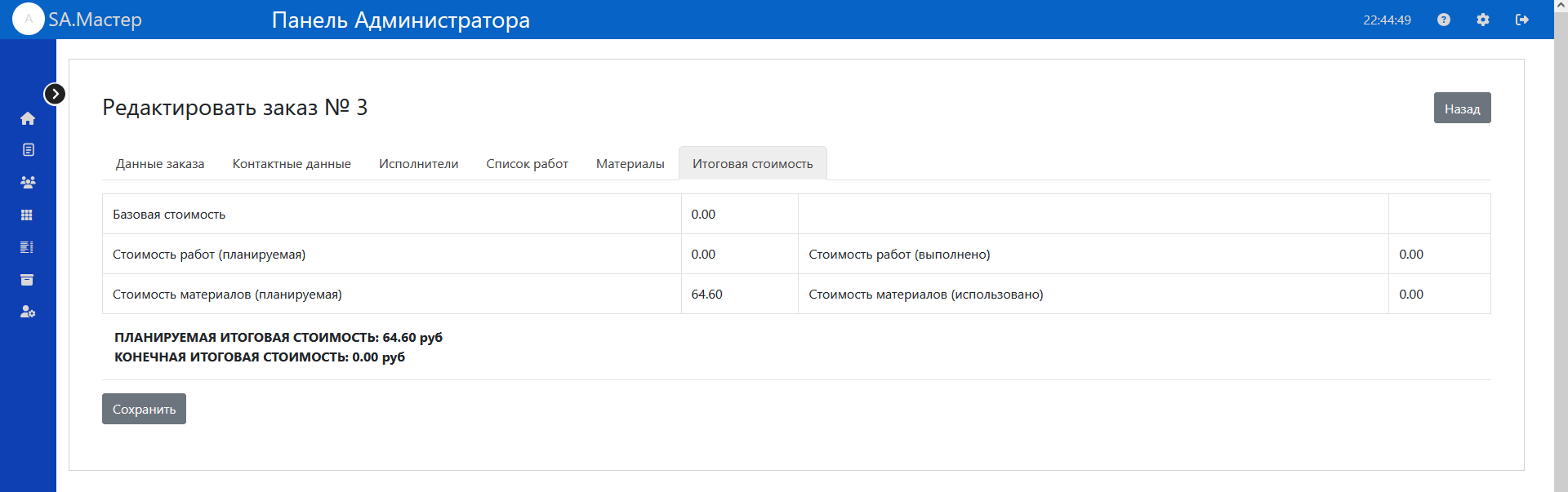The width and height of the screenshot is (1568, 492).
Task: Click the Назад button
Action: point(1462,109)
